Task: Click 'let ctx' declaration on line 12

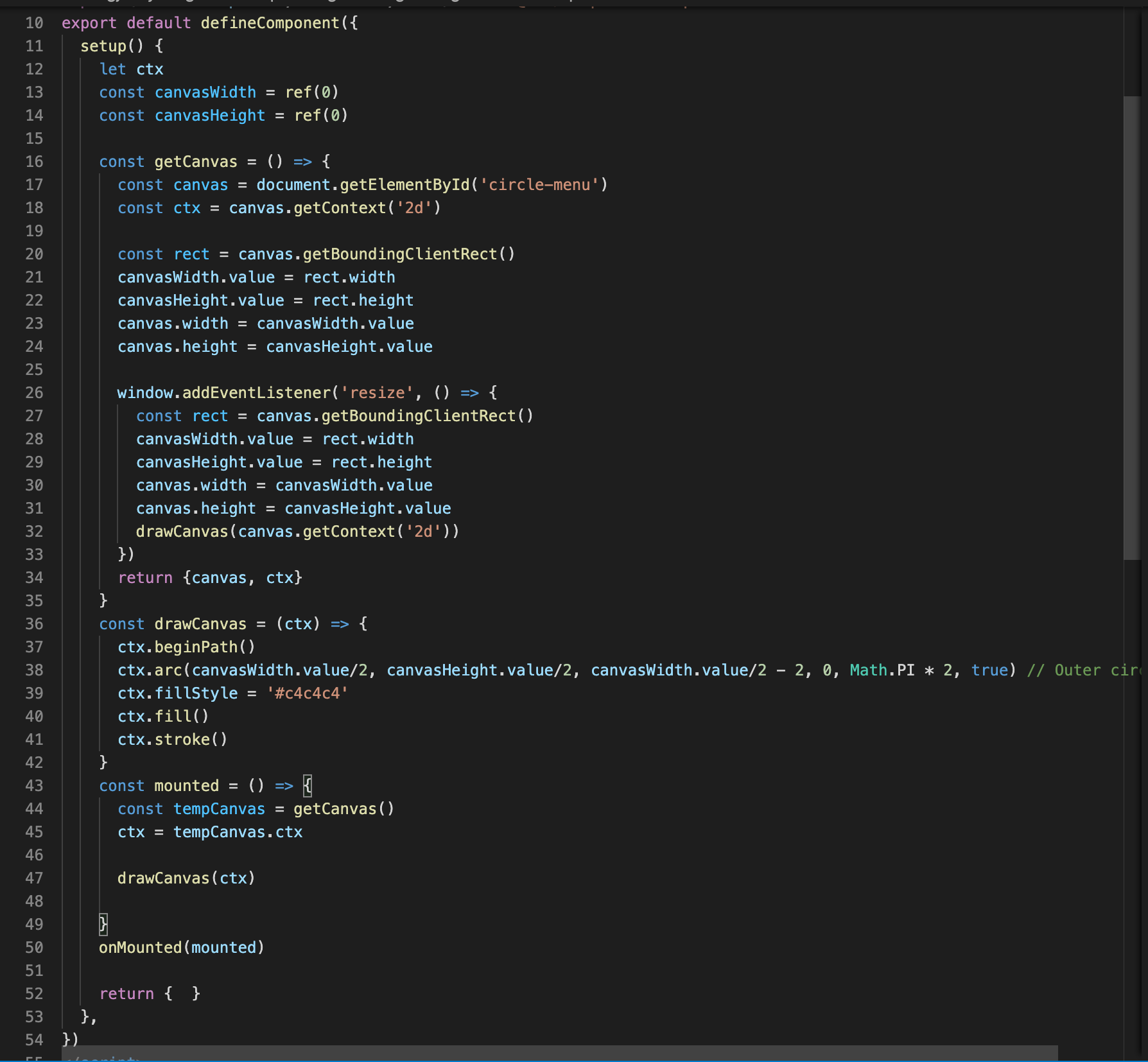Action: (132, 69)
